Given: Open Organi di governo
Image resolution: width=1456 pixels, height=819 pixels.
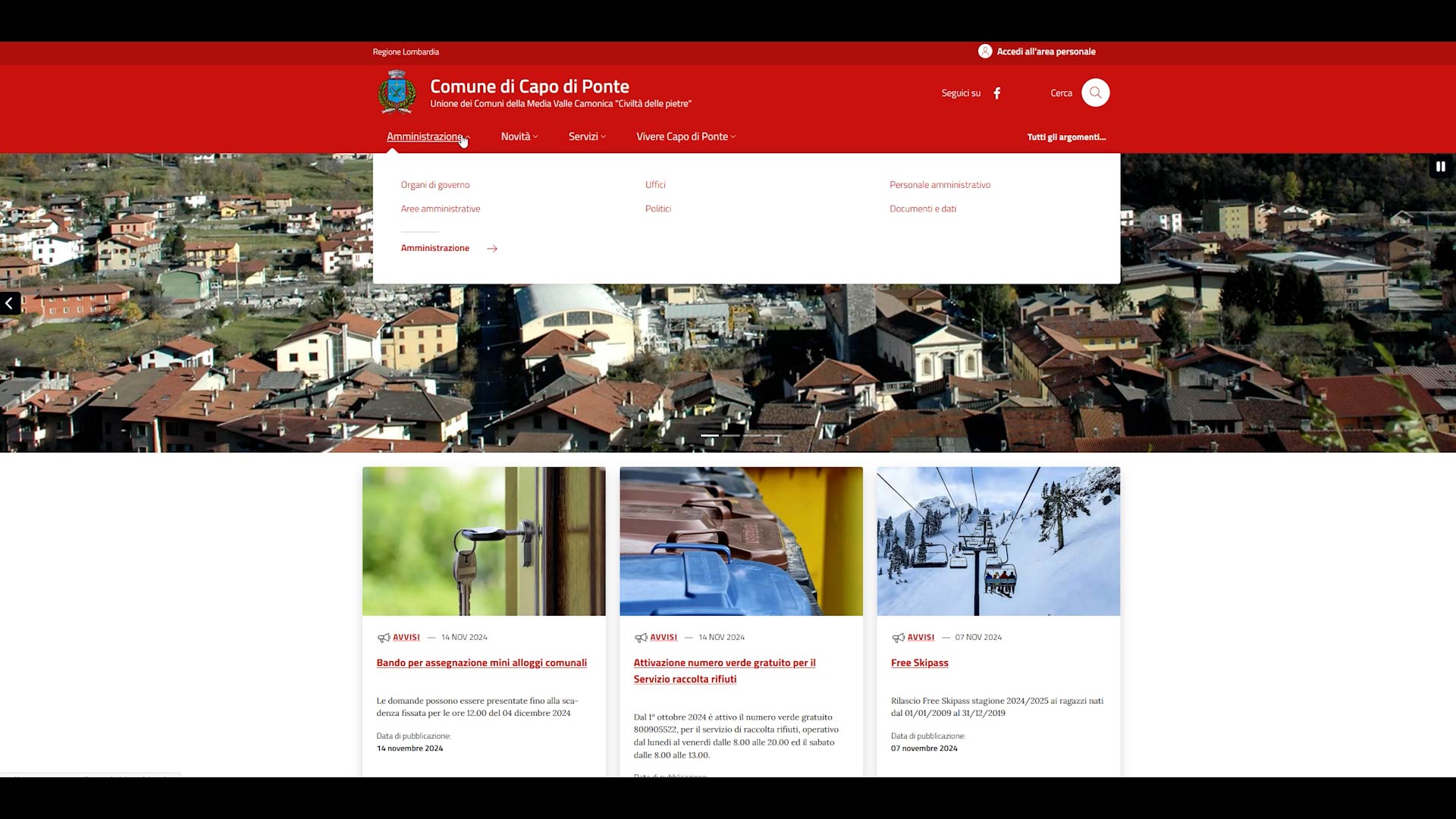Looking at the screenshot, I should [x=435, y=185].
